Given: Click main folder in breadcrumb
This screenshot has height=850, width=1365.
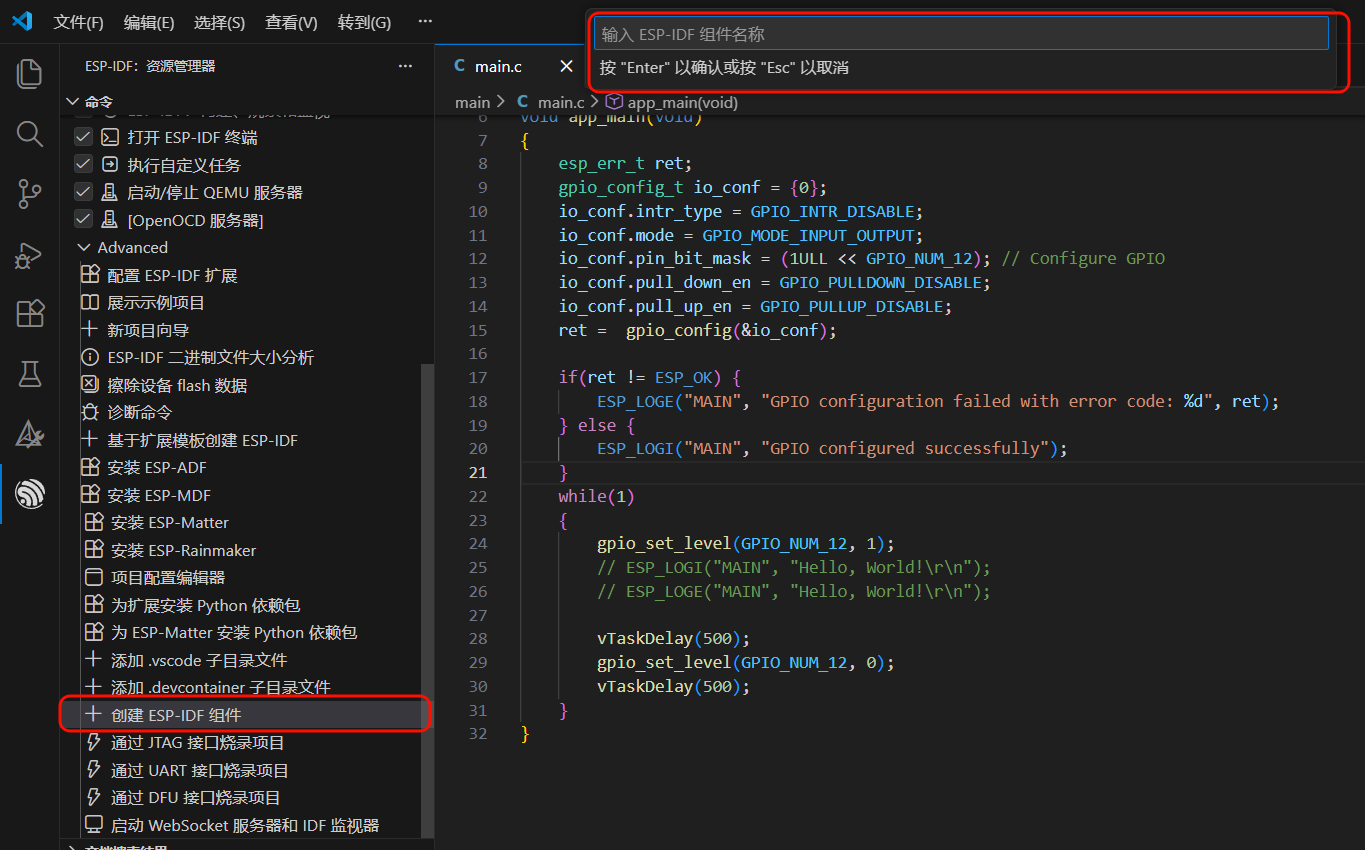Looking at the screenshot, I should pyautogui.click(x=473, y=102).
